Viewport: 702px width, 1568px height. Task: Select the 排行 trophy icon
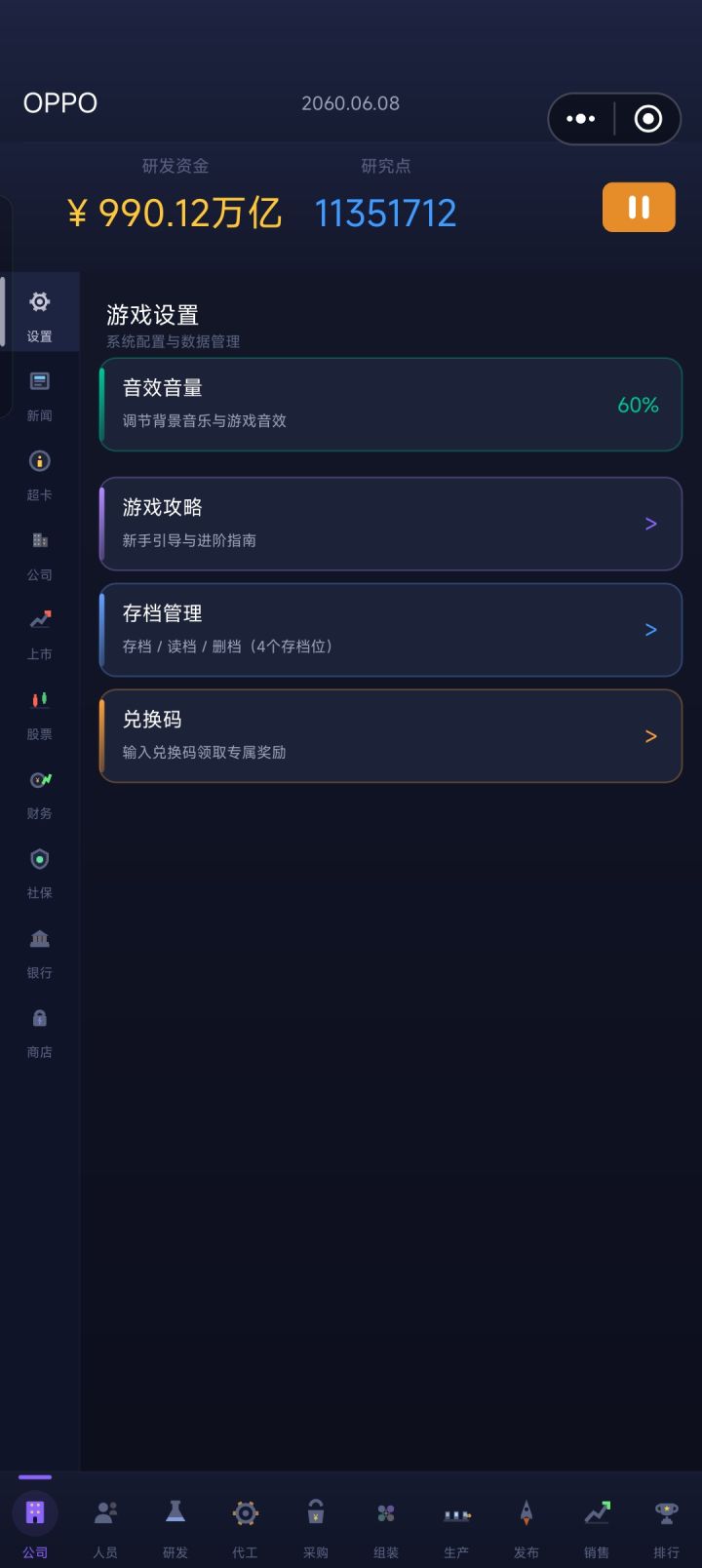tap(667, 1512)
